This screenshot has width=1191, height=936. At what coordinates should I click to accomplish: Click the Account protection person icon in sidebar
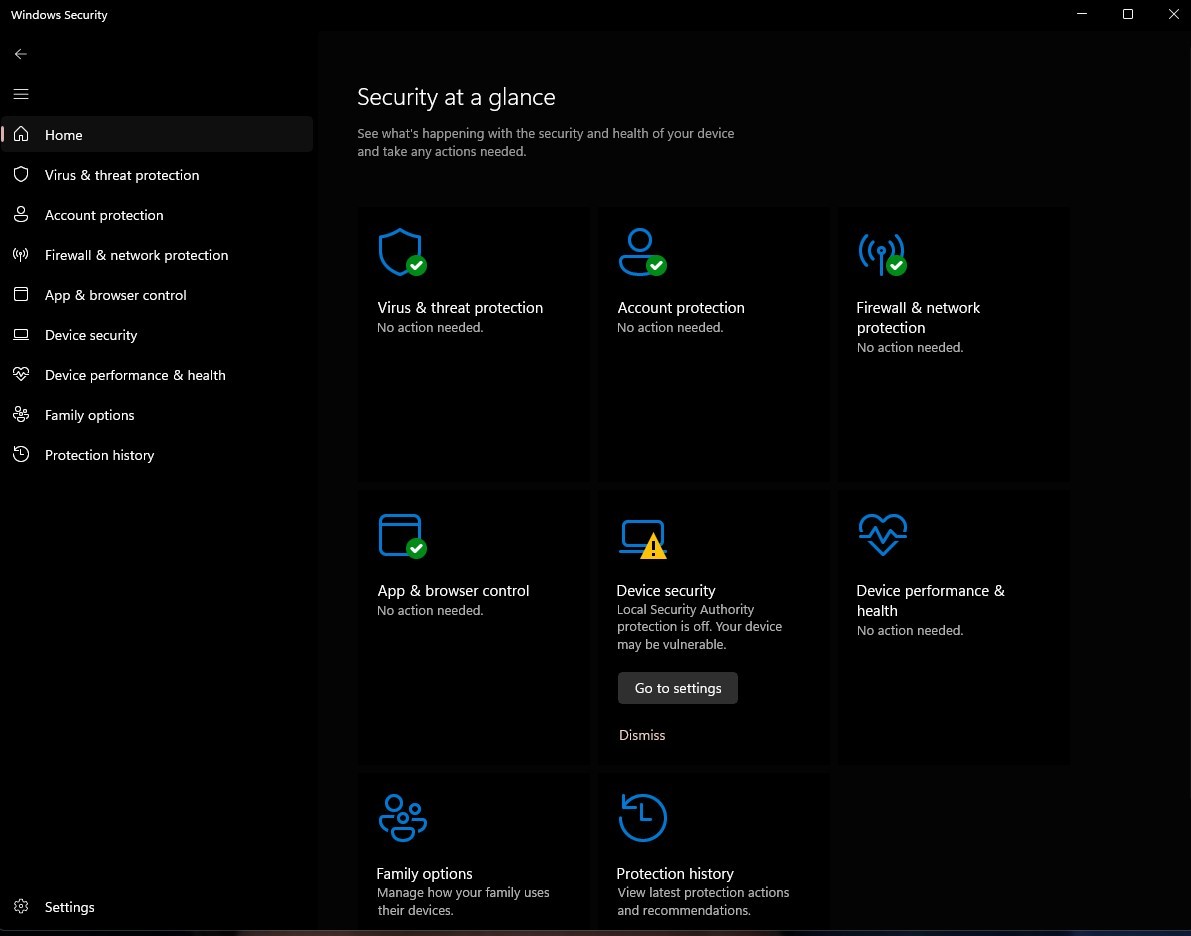click(21, 215)
